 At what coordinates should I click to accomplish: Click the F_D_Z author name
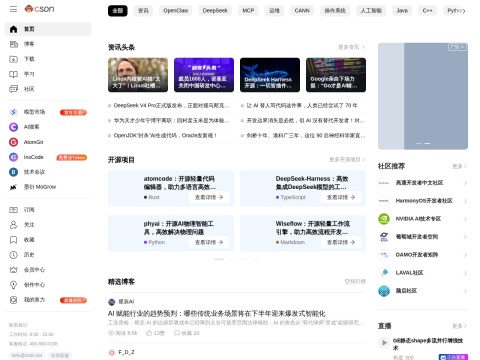127,352
